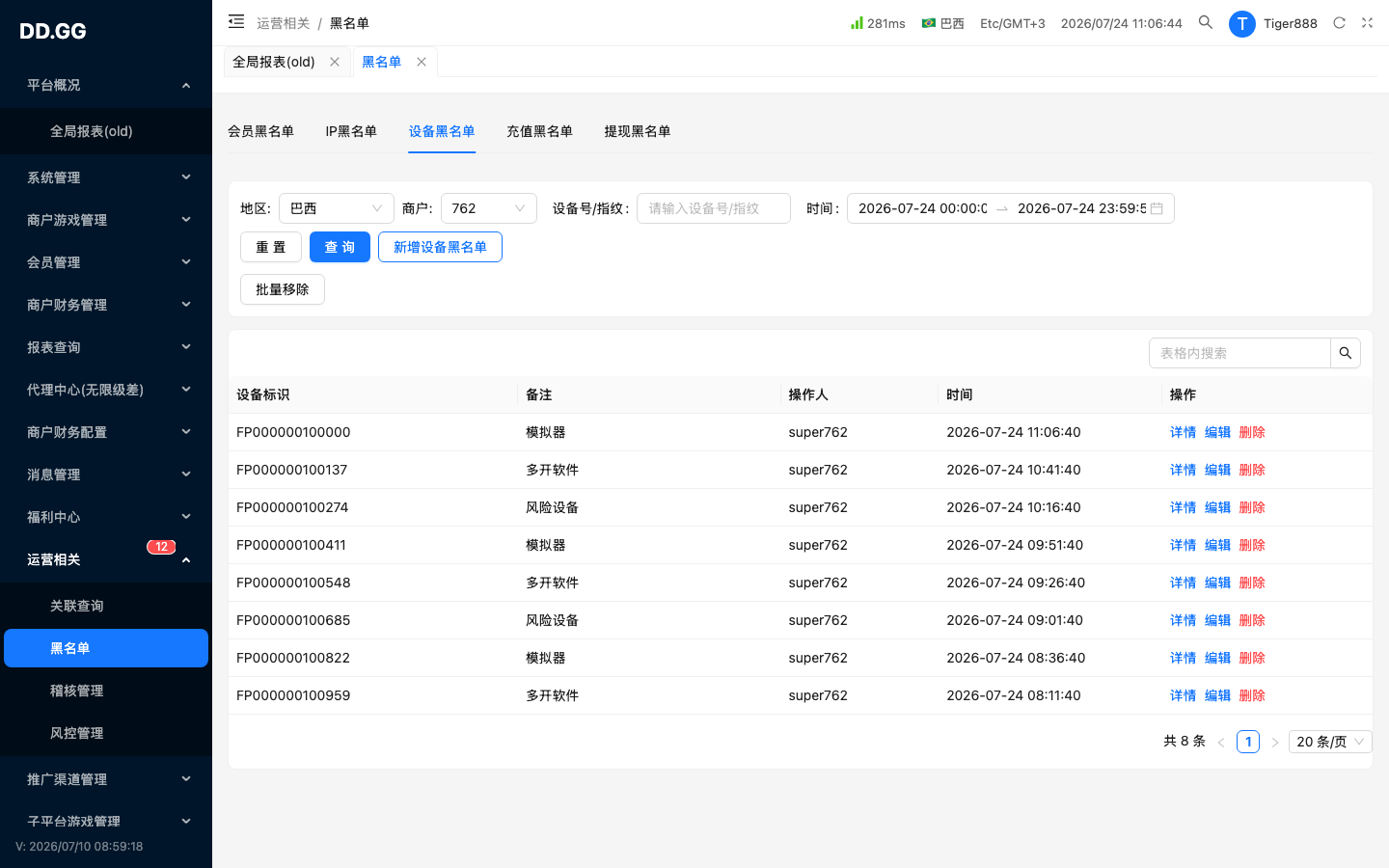
Task: Open calendar icon in time range picker
Action: click(1157, 208)
